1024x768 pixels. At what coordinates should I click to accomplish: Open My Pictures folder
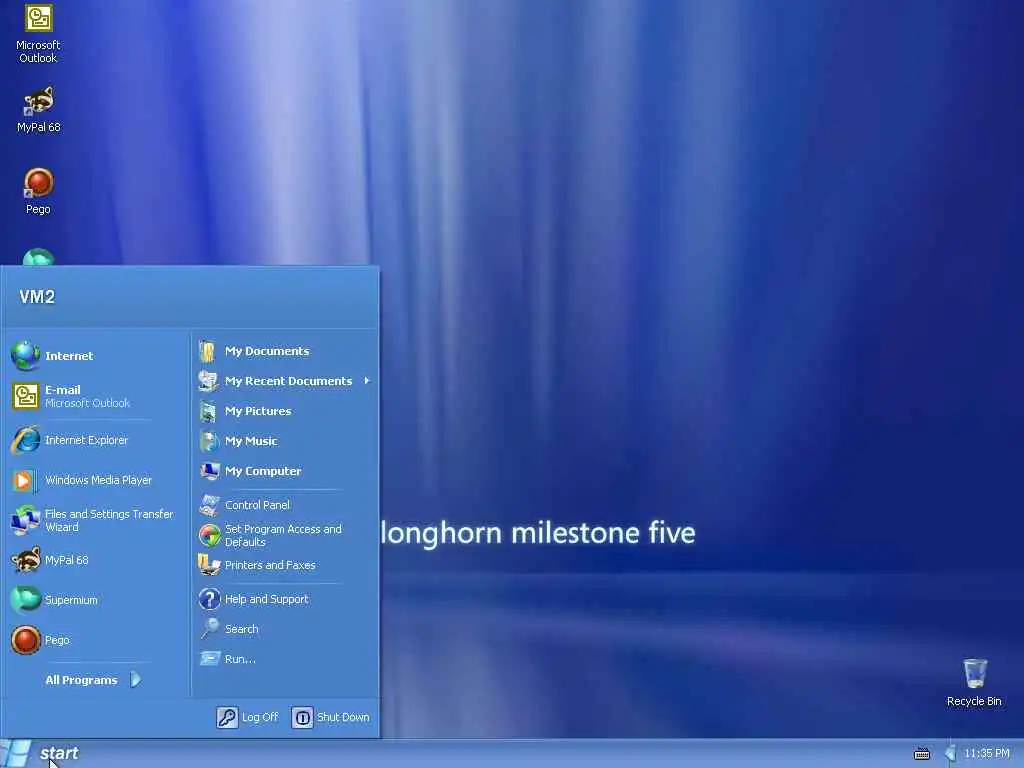point(285,411)
